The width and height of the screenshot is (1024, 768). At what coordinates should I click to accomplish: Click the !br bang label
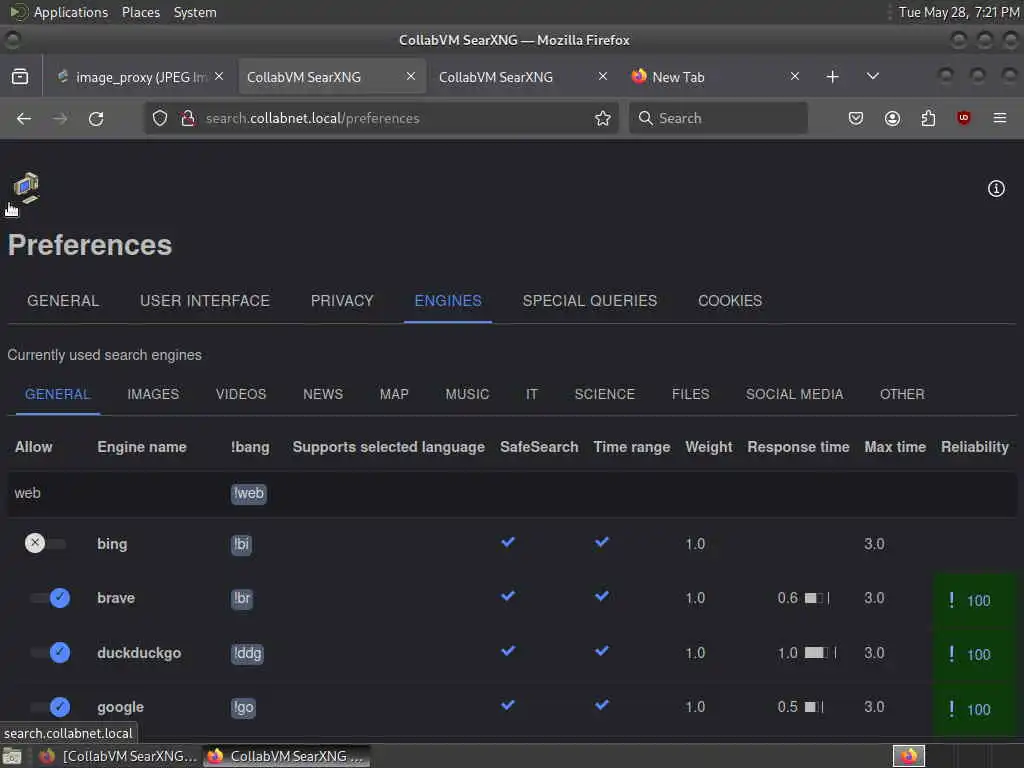coord(242,598)
